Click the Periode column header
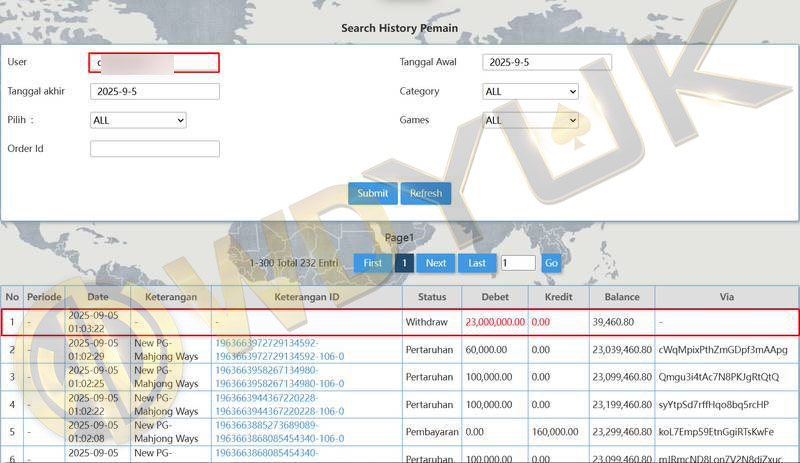The height and width of the screenshot is (463, 800). [44, 297]
